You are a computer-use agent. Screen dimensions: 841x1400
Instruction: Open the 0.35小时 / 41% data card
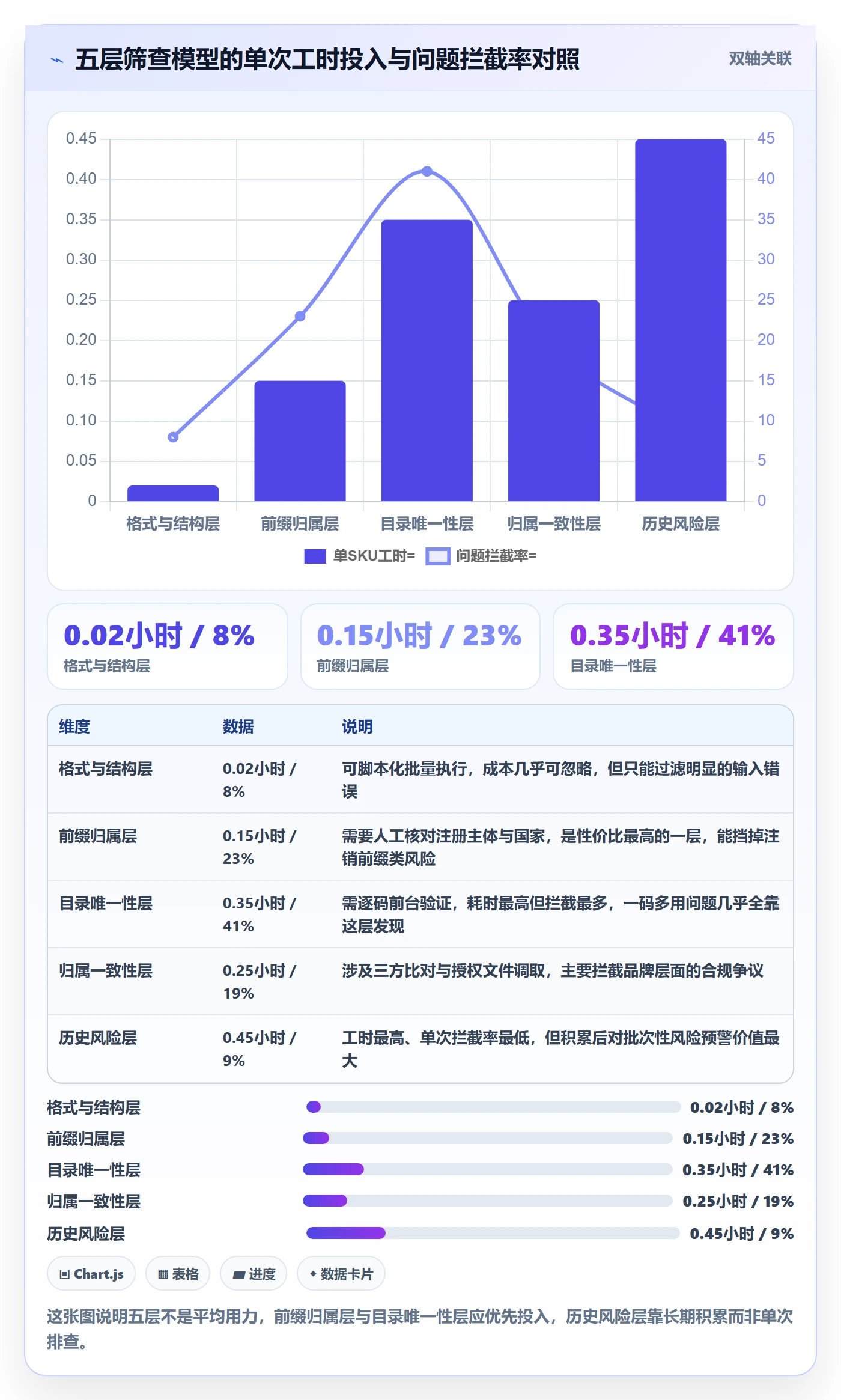coord(673,647)
